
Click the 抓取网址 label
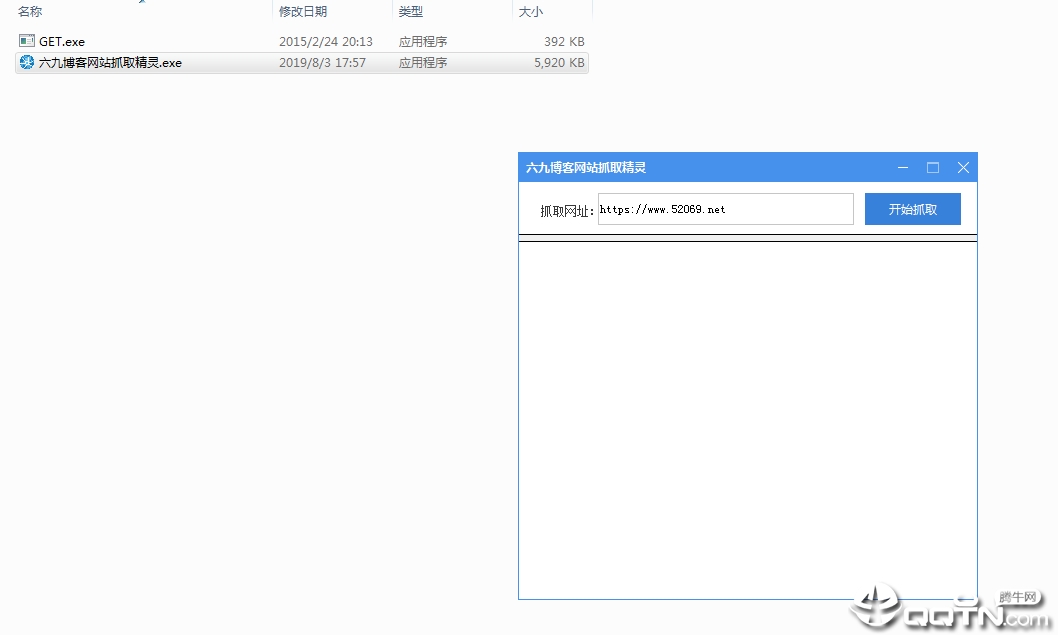(x=567, y=211)
